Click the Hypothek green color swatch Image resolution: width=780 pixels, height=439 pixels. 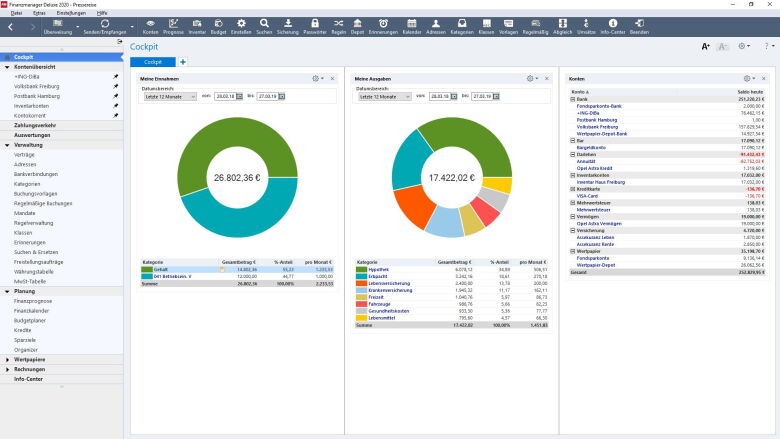[364, 268]
